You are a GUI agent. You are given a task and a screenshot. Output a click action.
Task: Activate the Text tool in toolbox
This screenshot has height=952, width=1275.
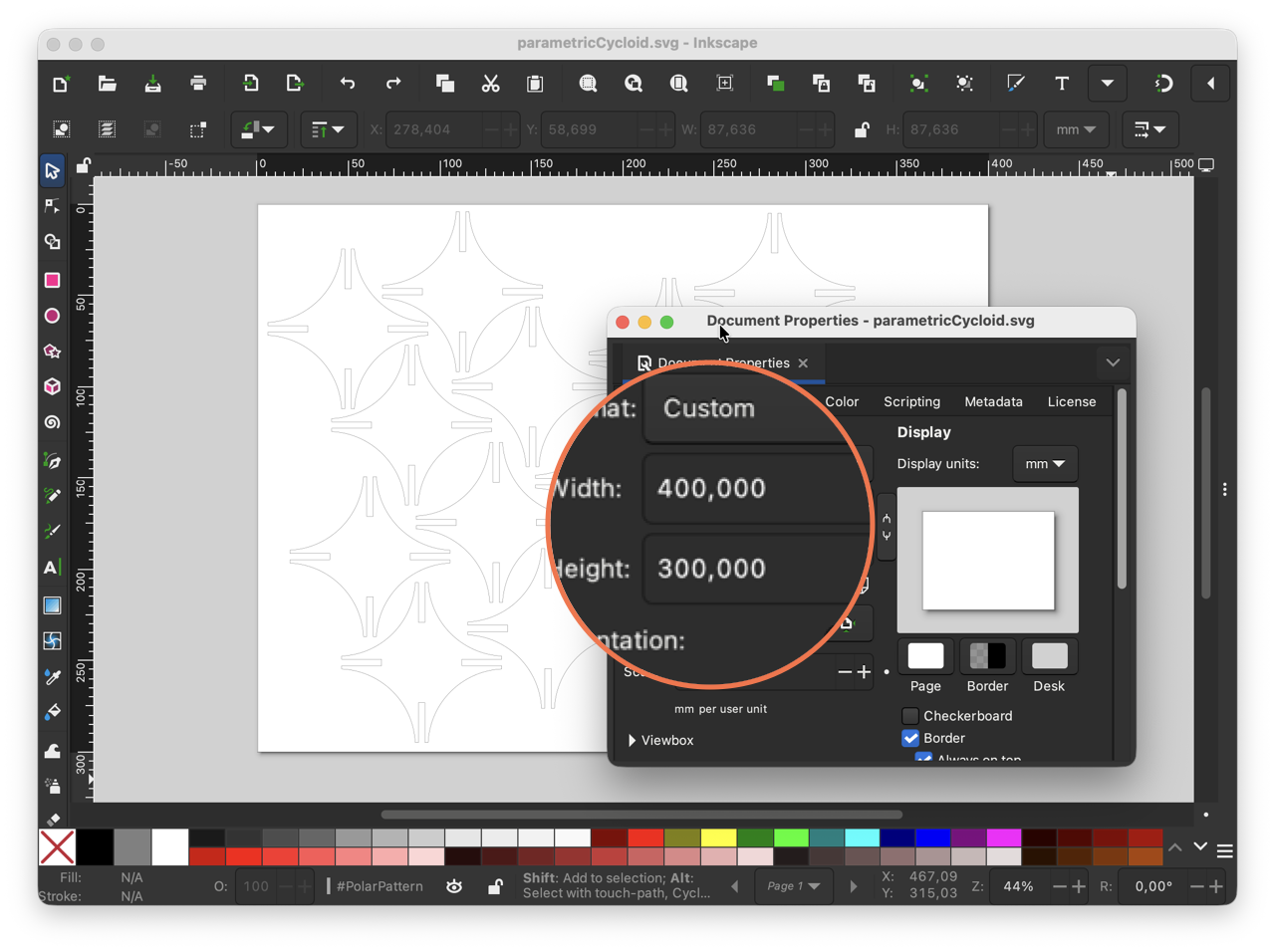pyautogui.click(x=53, y=568)
